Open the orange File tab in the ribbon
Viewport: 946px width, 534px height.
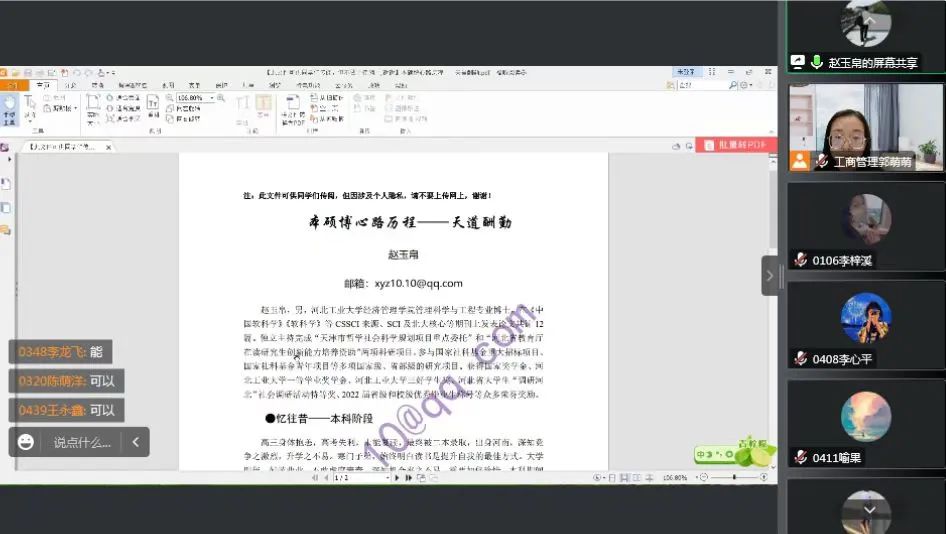[10, 85]
